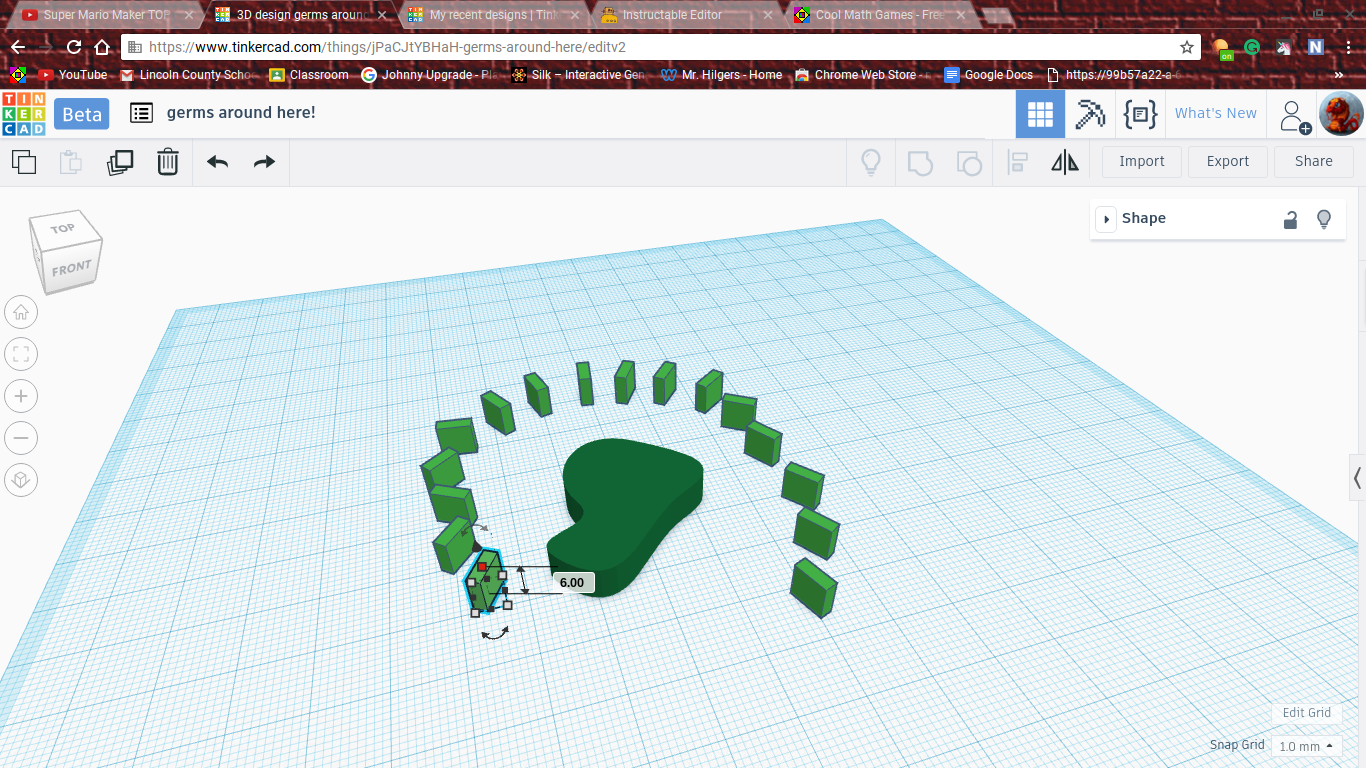Click the Paste tool icon
Image resolution: width=1366 pixels, height=768 pixels.
pos(71,161)
